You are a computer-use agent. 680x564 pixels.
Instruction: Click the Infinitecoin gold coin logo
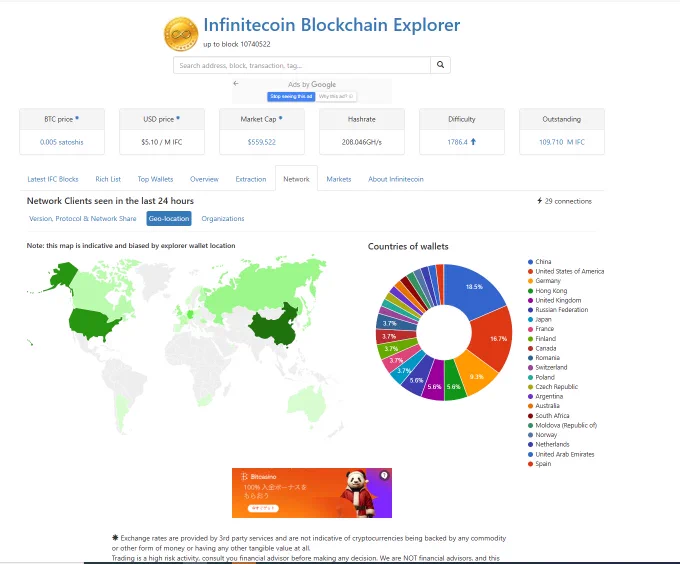point(181,34)
